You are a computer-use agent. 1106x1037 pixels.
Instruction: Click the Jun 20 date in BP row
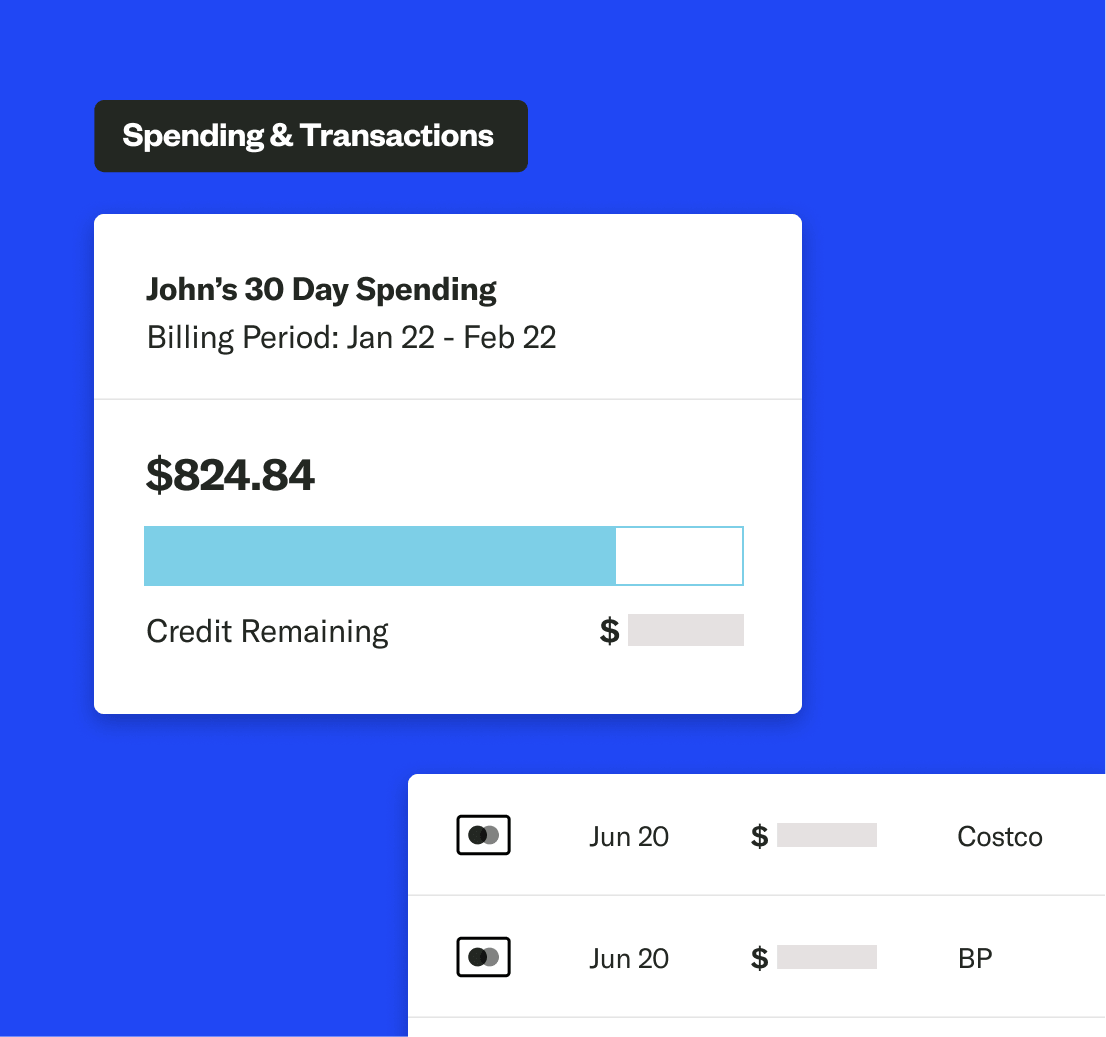point(629,958)
